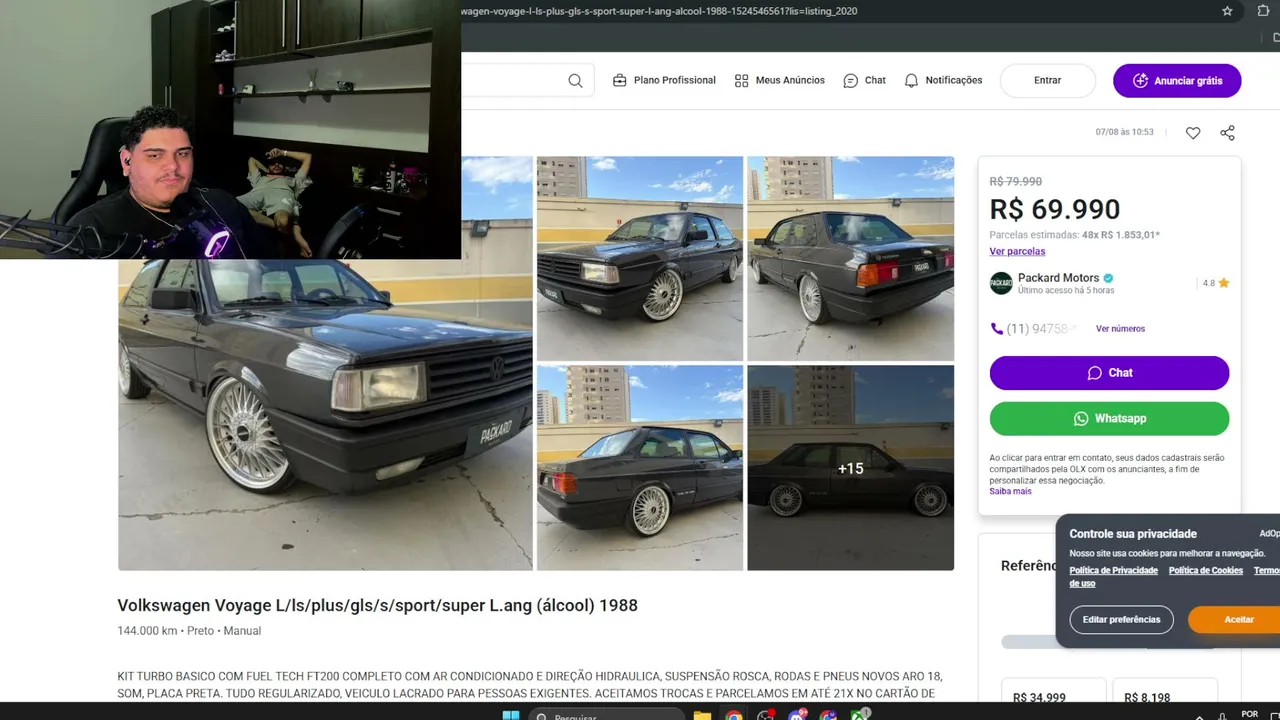Open Meus Anúncios in the header
The image size is (1280, 720).
pos(779,80)
